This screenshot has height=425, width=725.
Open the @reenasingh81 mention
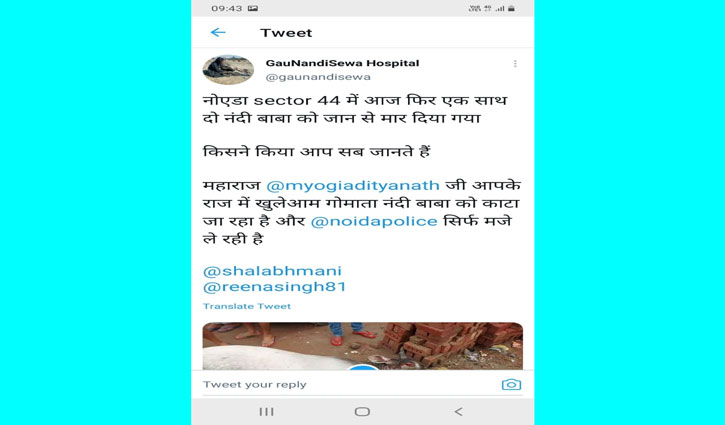275,287
